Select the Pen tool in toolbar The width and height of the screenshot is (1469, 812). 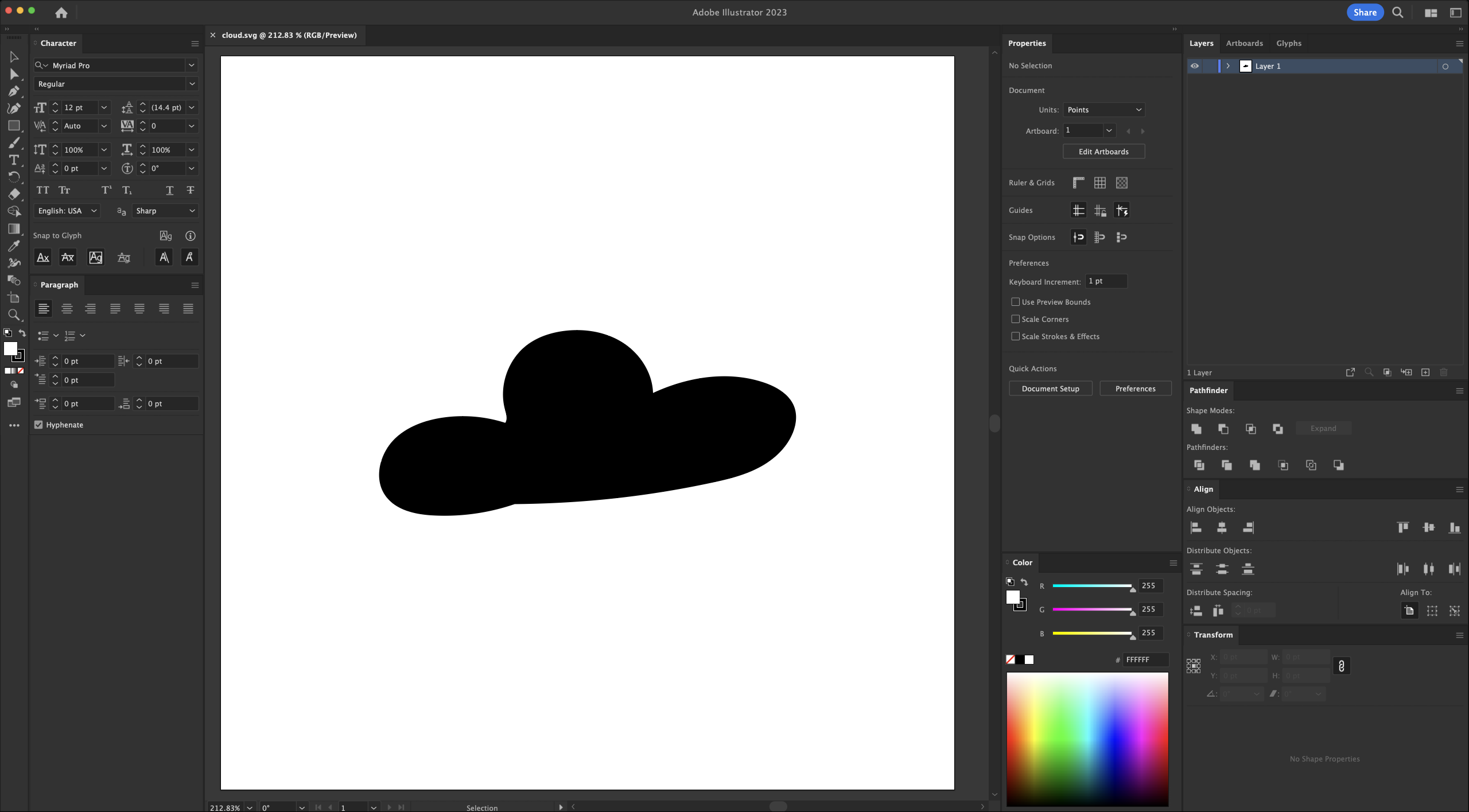click(x=14, y=91)
